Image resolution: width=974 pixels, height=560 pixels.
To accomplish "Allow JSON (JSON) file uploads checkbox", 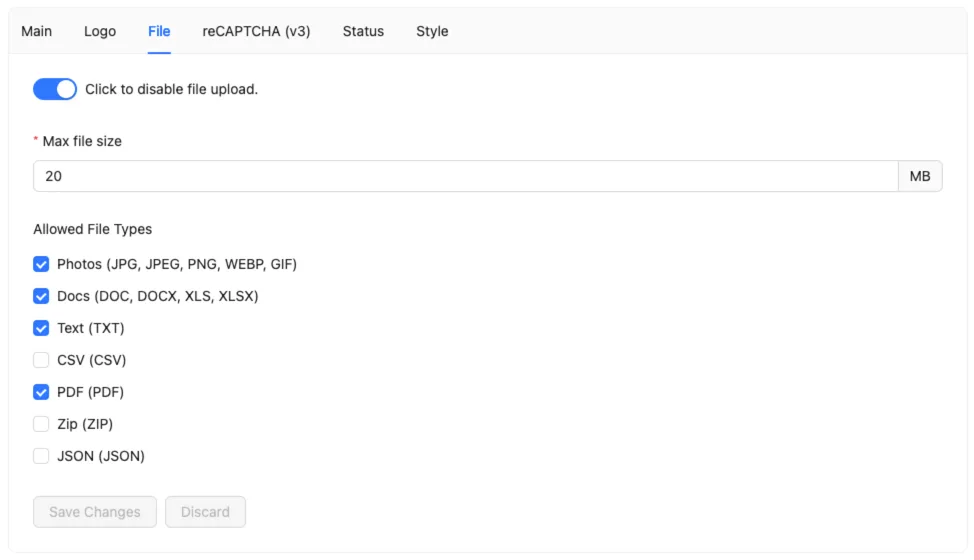I will click(41, 456).
